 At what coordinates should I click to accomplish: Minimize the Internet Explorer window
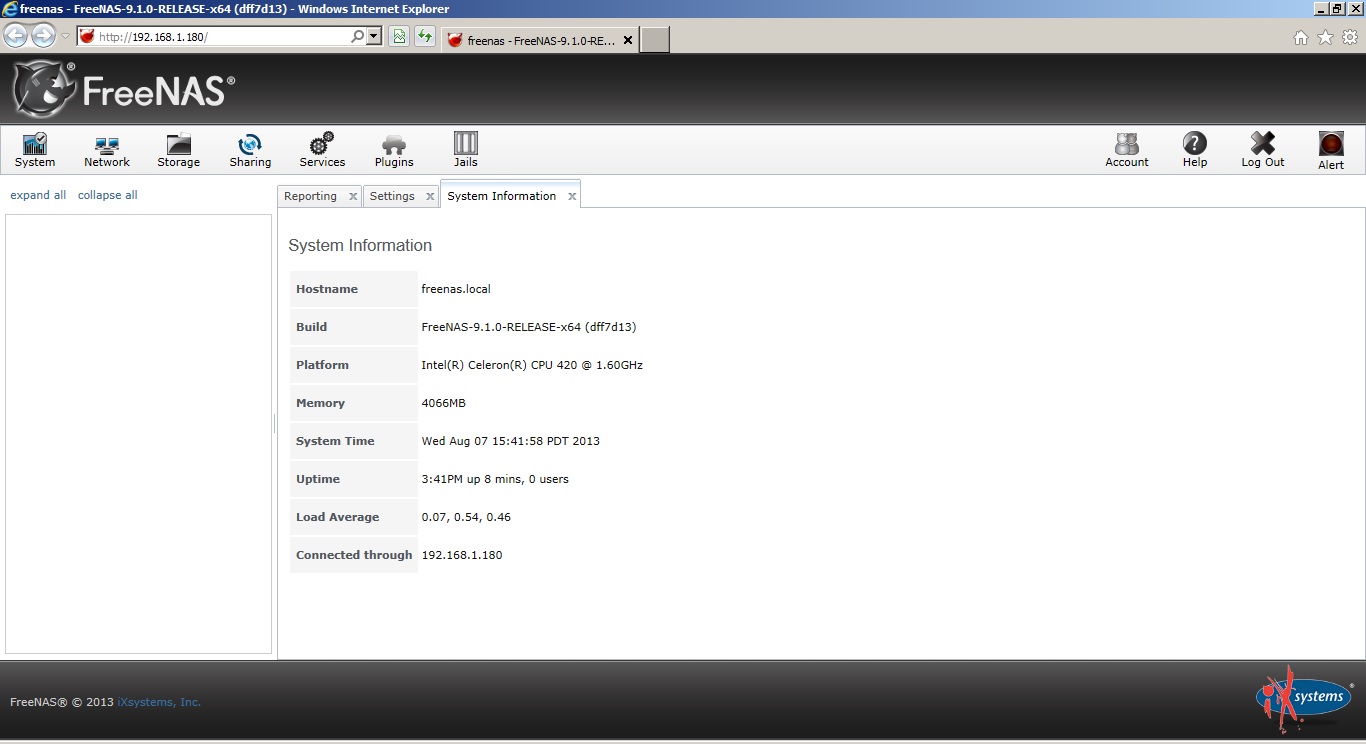tap(1320, 9)
